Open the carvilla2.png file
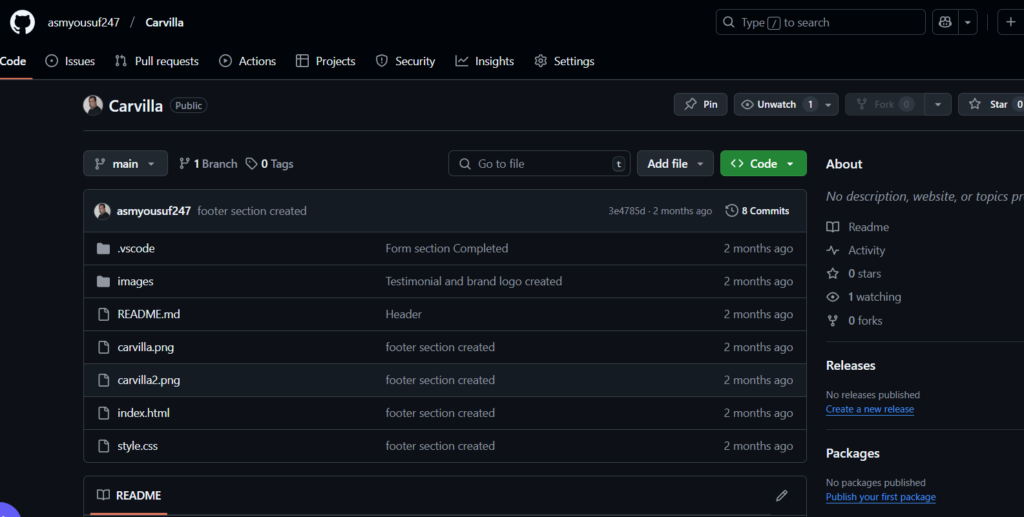The height and width of the screenshot is (517, 1024). point(148,380)
